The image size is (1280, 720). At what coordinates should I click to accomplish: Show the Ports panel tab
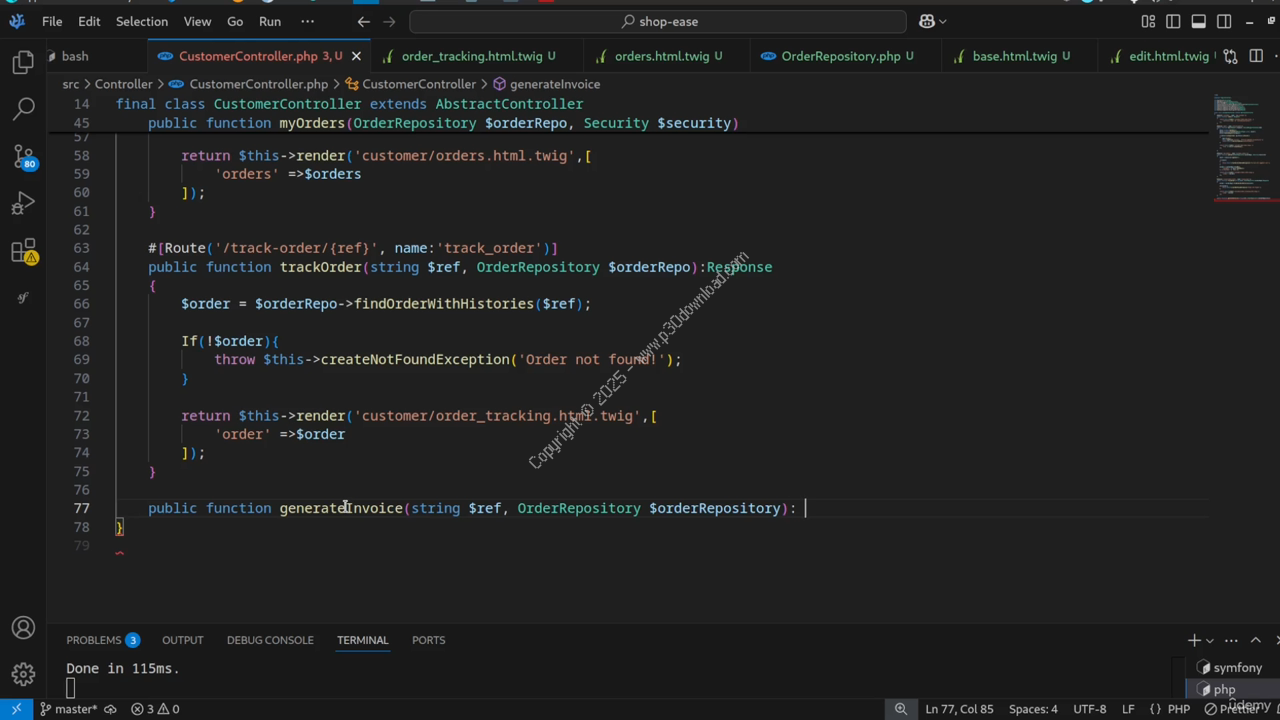click(428, 640)
